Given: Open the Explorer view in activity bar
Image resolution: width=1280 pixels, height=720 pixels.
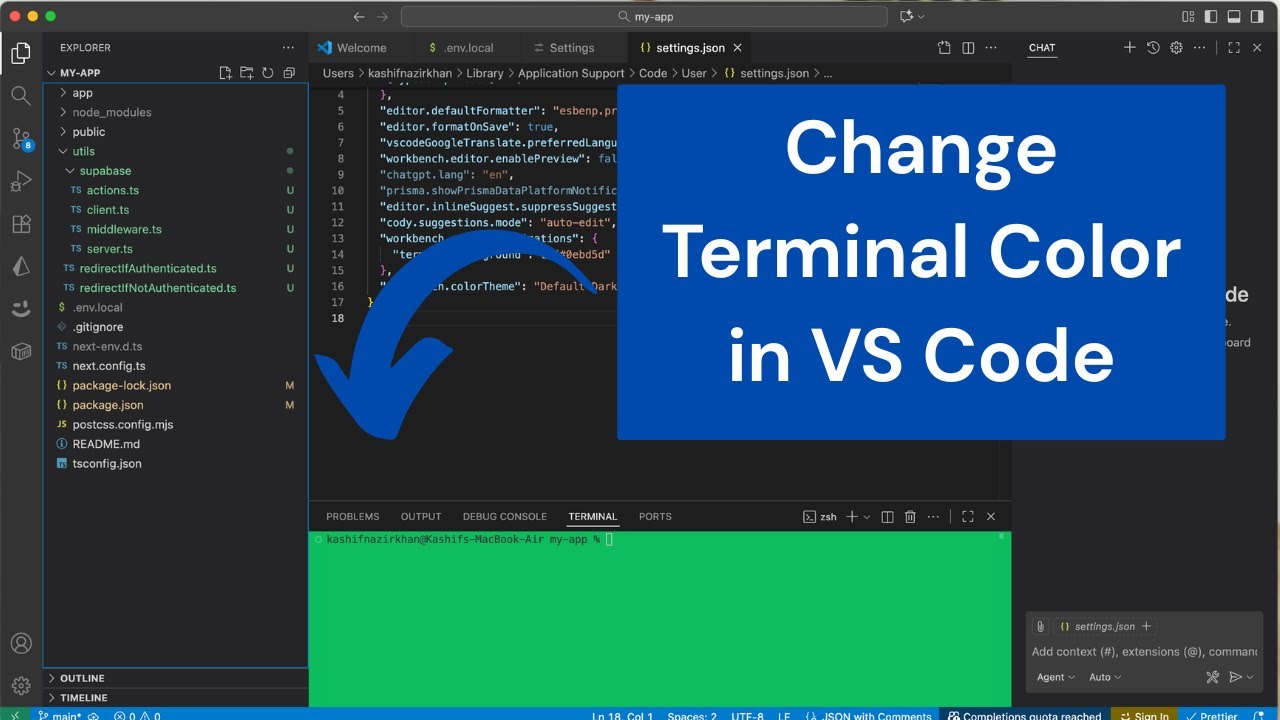Looking at the screenshot, I should point(21,53).
